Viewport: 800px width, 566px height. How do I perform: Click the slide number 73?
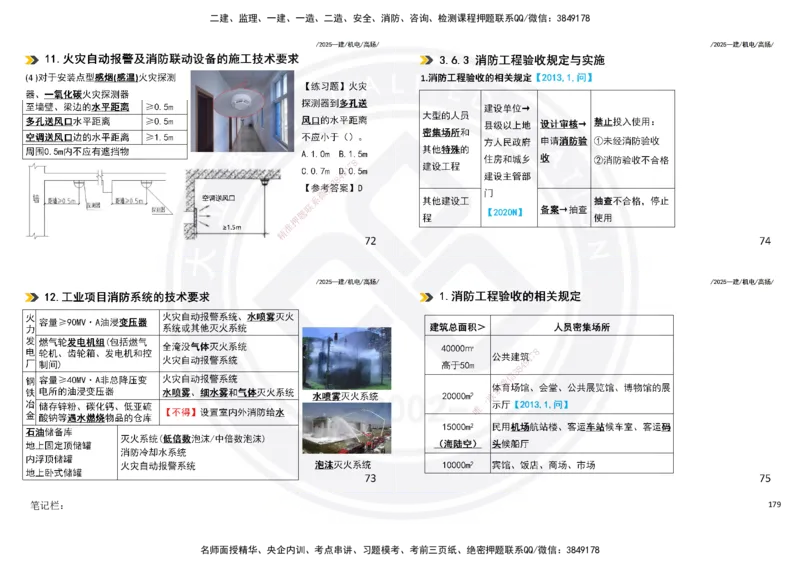pos(370,478)
